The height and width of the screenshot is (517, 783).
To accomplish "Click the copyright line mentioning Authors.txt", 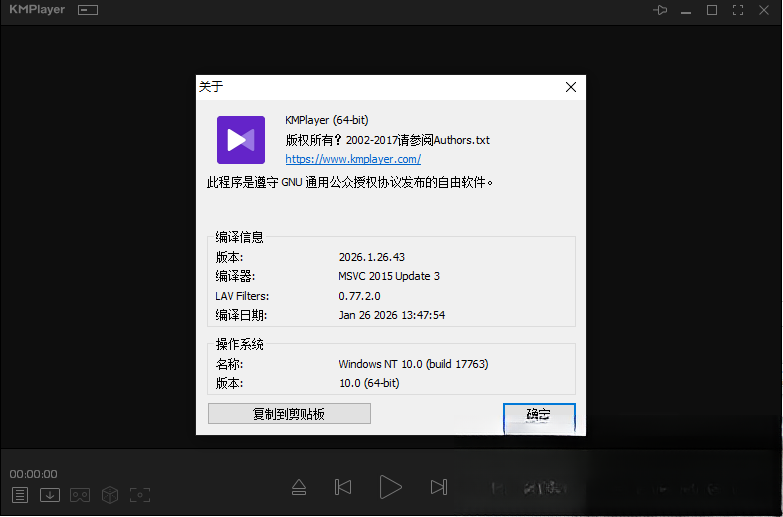I will pos(388,140).
